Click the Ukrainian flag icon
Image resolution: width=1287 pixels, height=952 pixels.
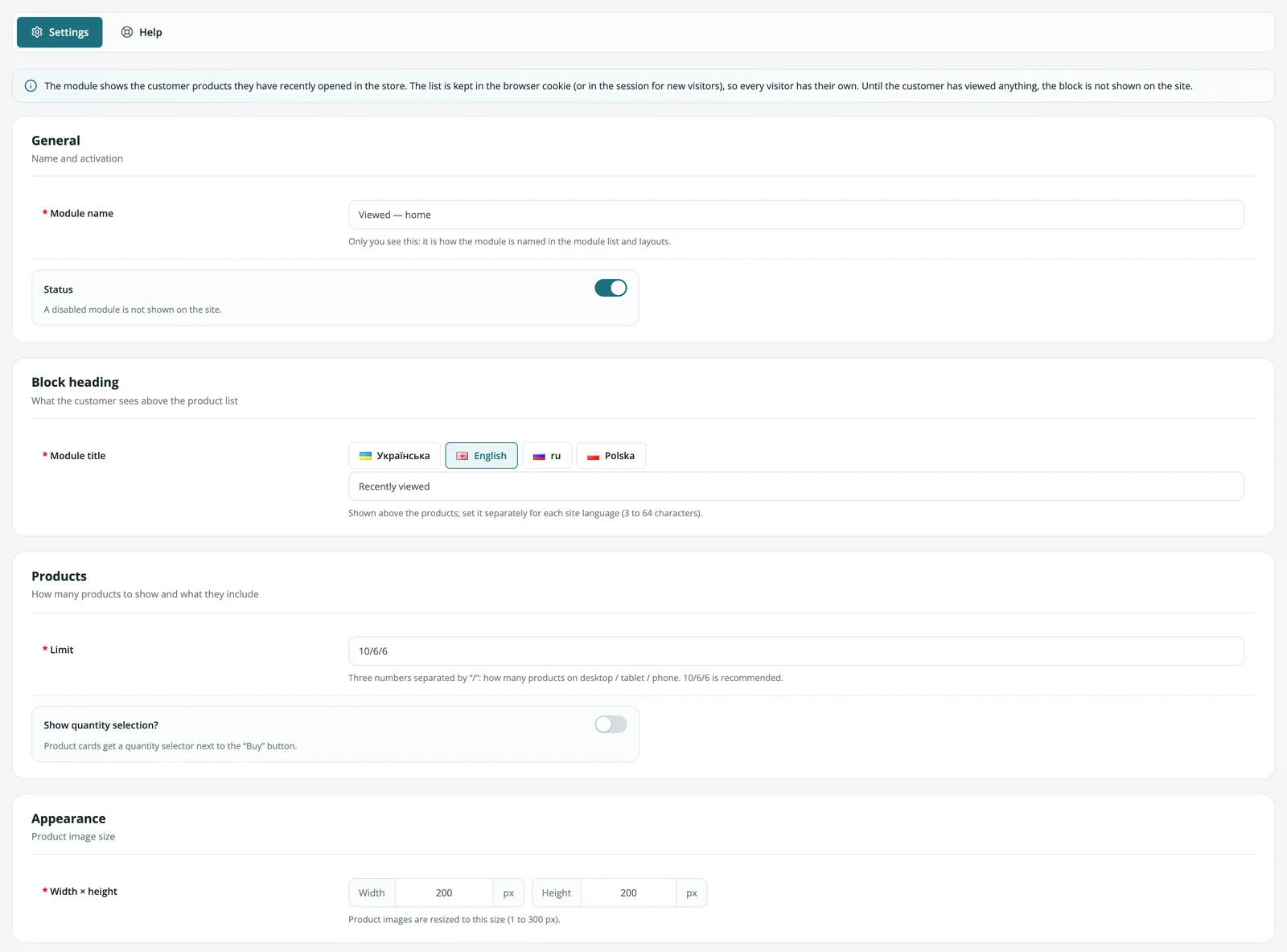click(365, 456)
